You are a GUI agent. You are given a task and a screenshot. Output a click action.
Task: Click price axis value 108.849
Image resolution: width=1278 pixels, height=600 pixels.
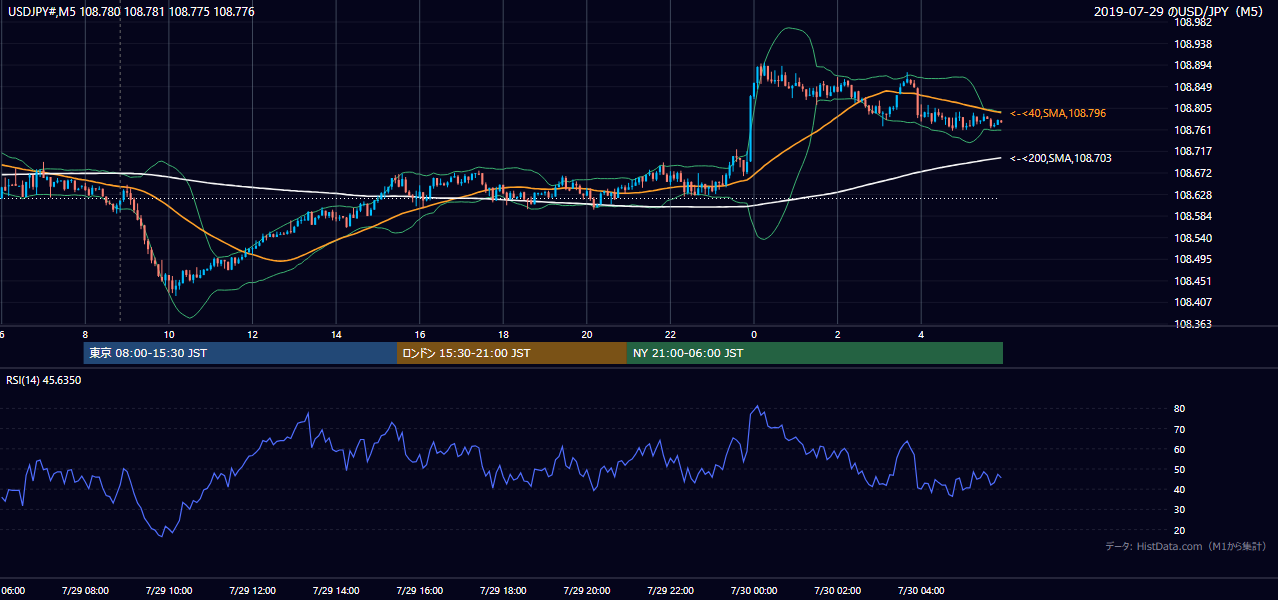[1193, 87]
